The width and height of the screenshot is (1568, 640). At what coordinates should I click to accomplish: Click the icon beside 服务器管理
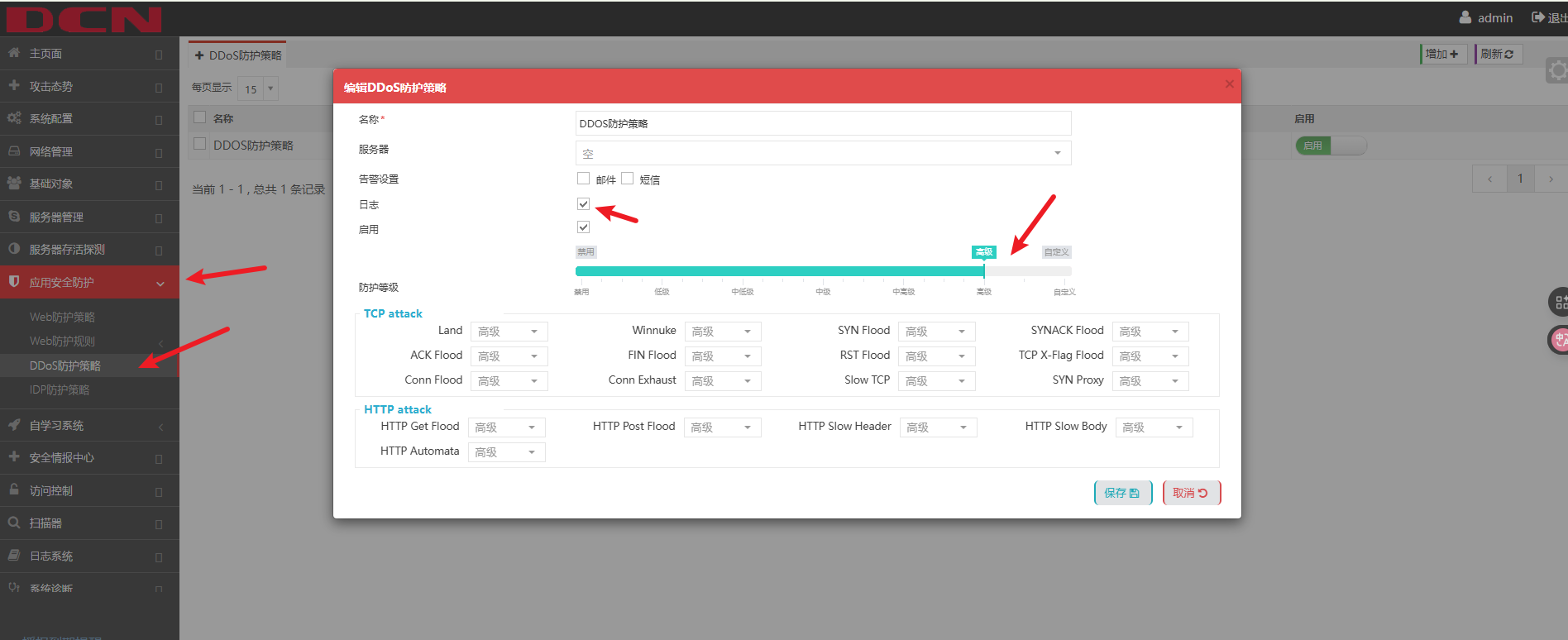[14, 216]
